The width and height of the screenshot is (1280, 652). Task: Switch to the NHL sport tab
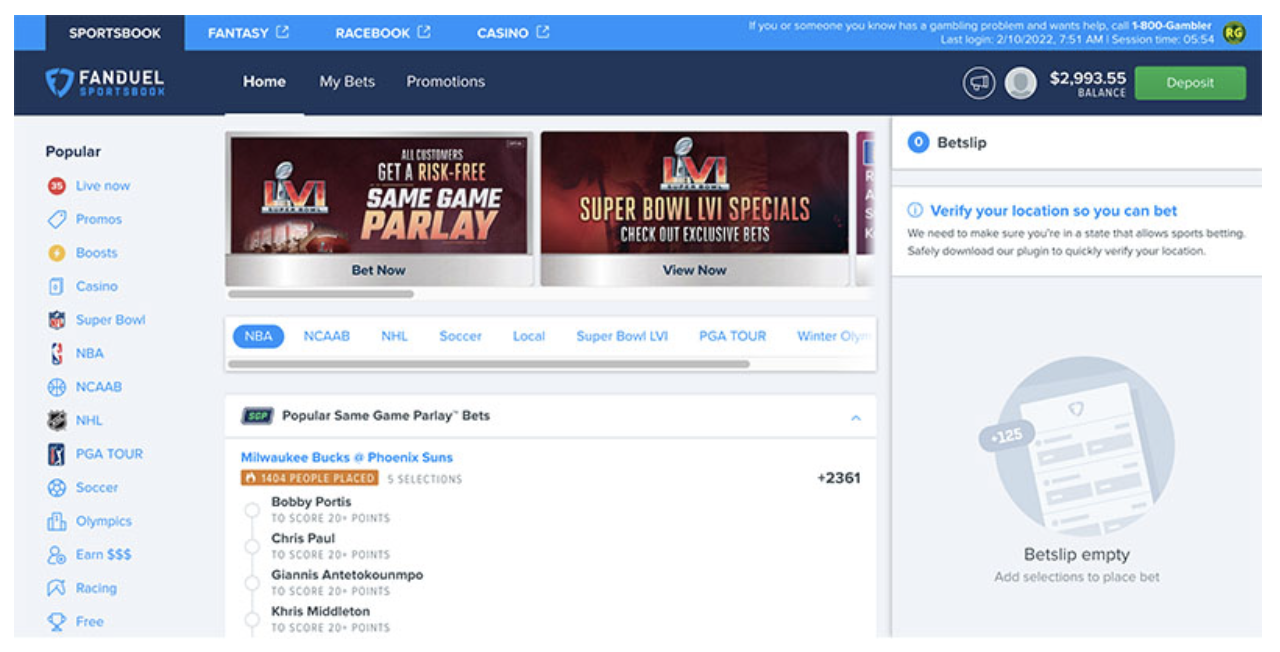[394, 336]
